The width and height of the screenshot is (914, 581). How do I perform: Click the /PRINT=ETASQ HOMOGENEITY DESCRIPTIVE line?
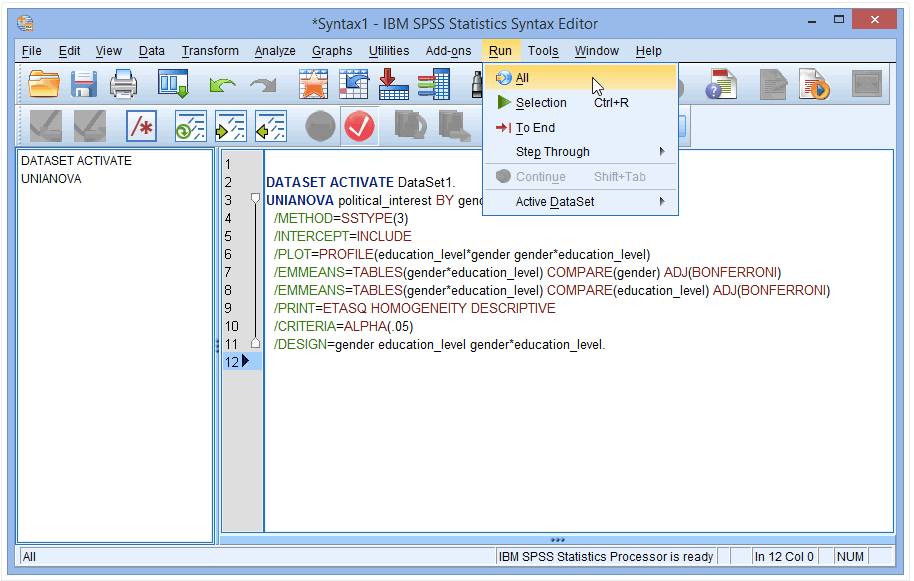tap(414, 308)
